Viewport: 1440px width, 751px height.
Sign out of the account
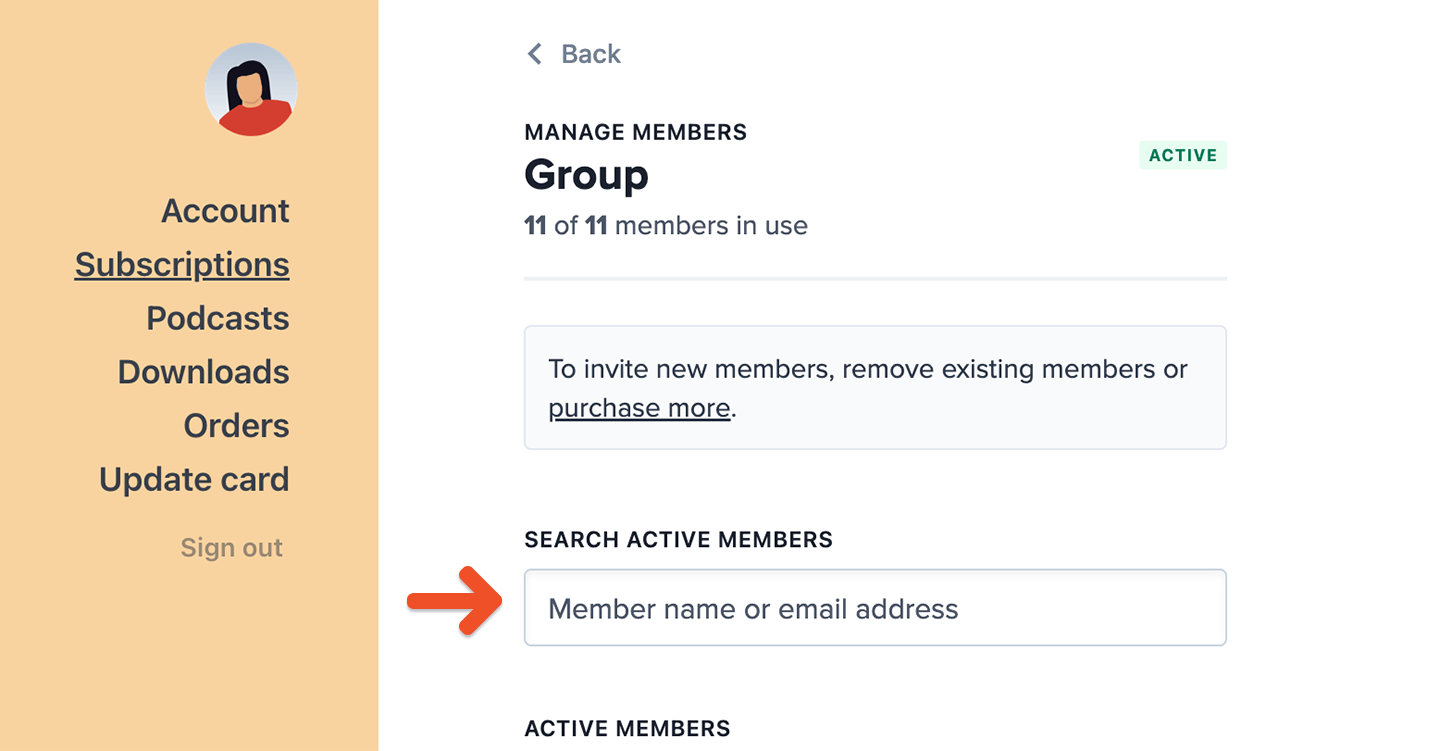point(232,548)
